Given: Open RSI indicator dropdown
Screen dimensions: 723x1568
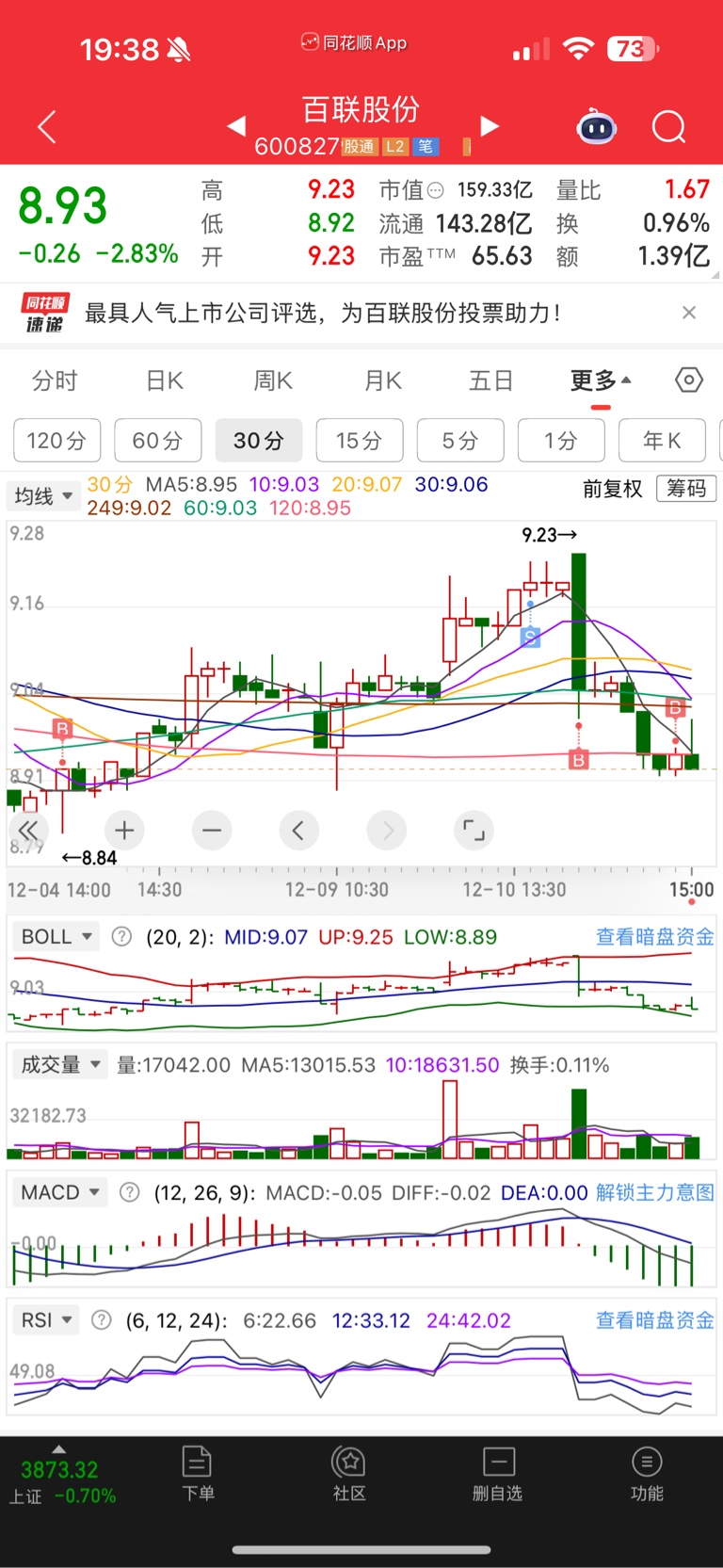Looking at the screenshot, I should click(x=46, y=1320).
